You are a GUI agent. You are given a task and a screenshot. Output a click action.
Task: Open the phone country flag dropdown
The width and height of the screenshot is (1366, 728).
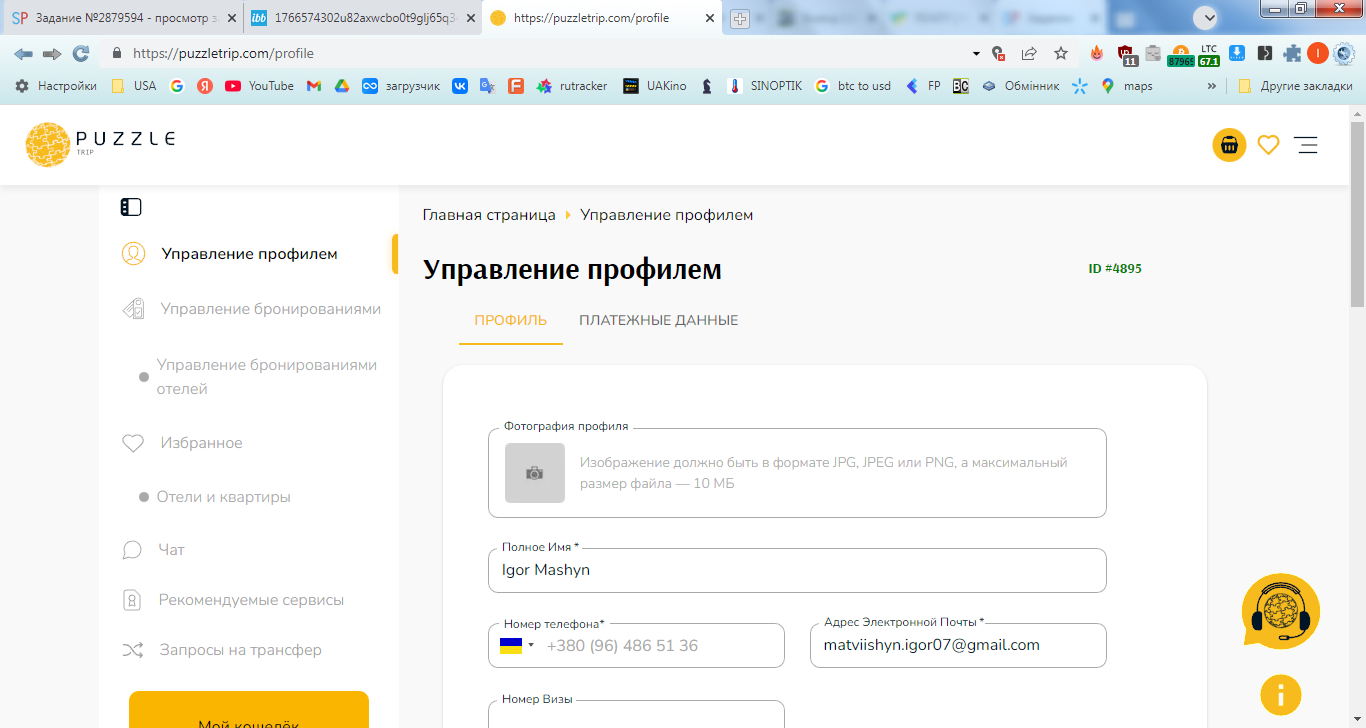(517, 646)
